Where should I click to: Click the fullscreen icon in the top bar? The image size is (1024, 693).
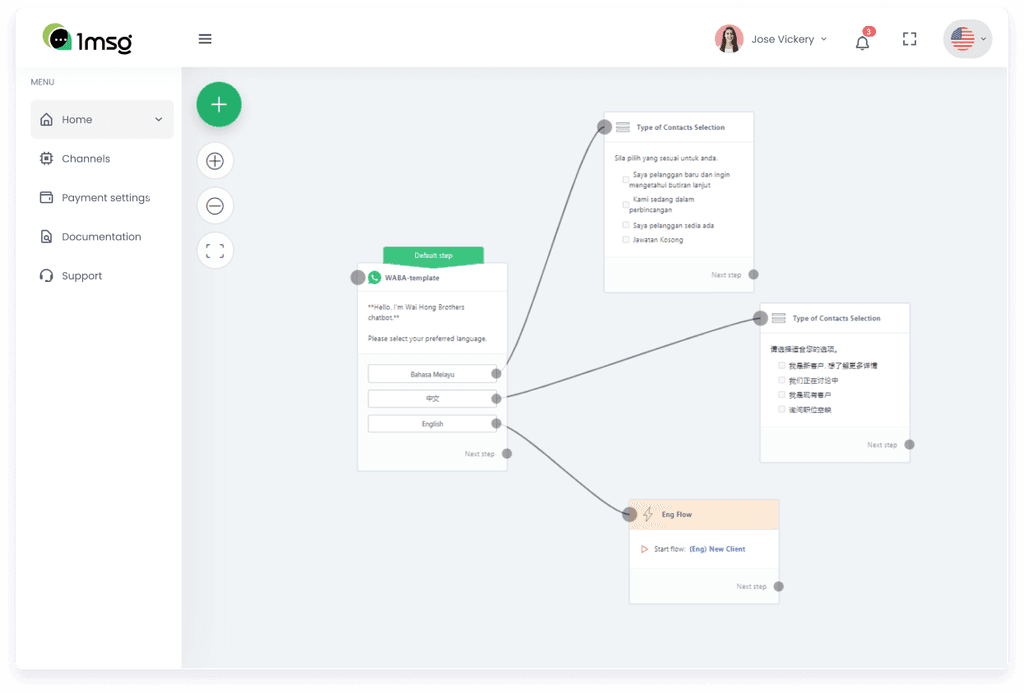coord(909,39)
